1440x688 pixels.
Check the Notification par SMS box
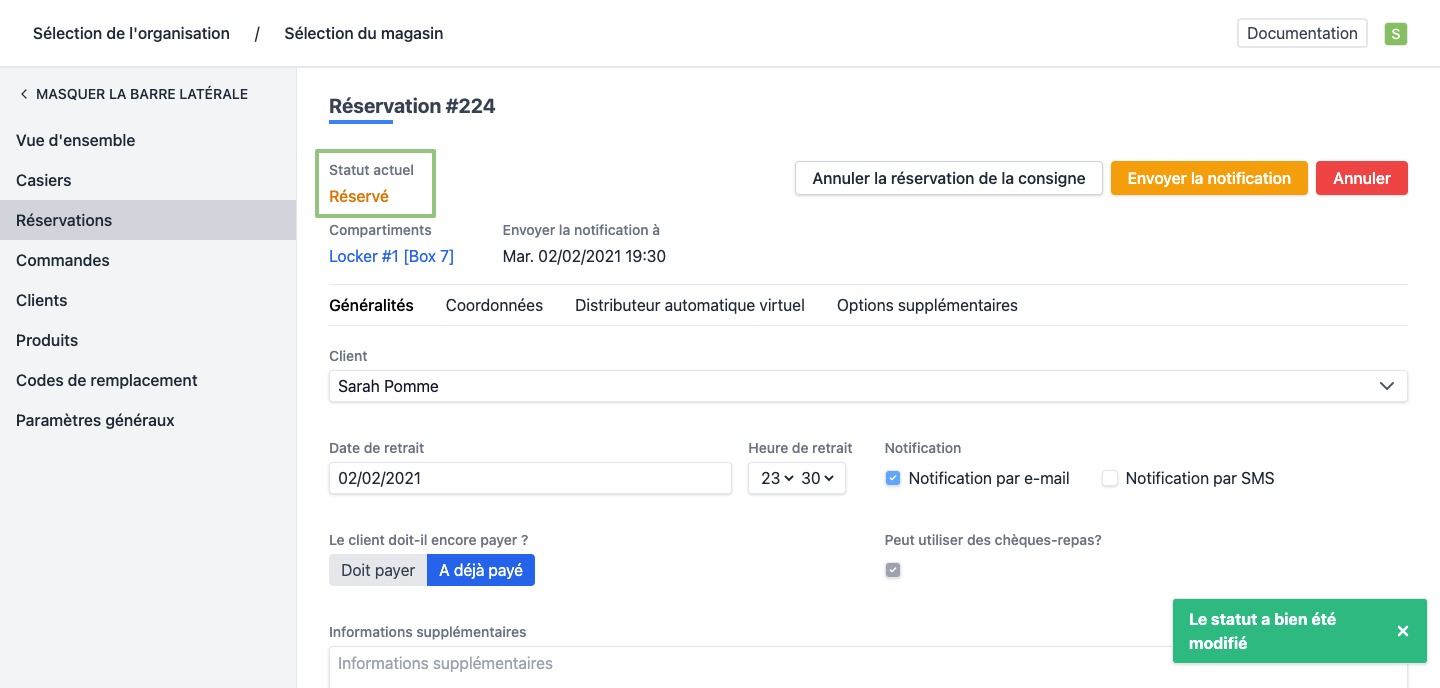coord(1109,479)
